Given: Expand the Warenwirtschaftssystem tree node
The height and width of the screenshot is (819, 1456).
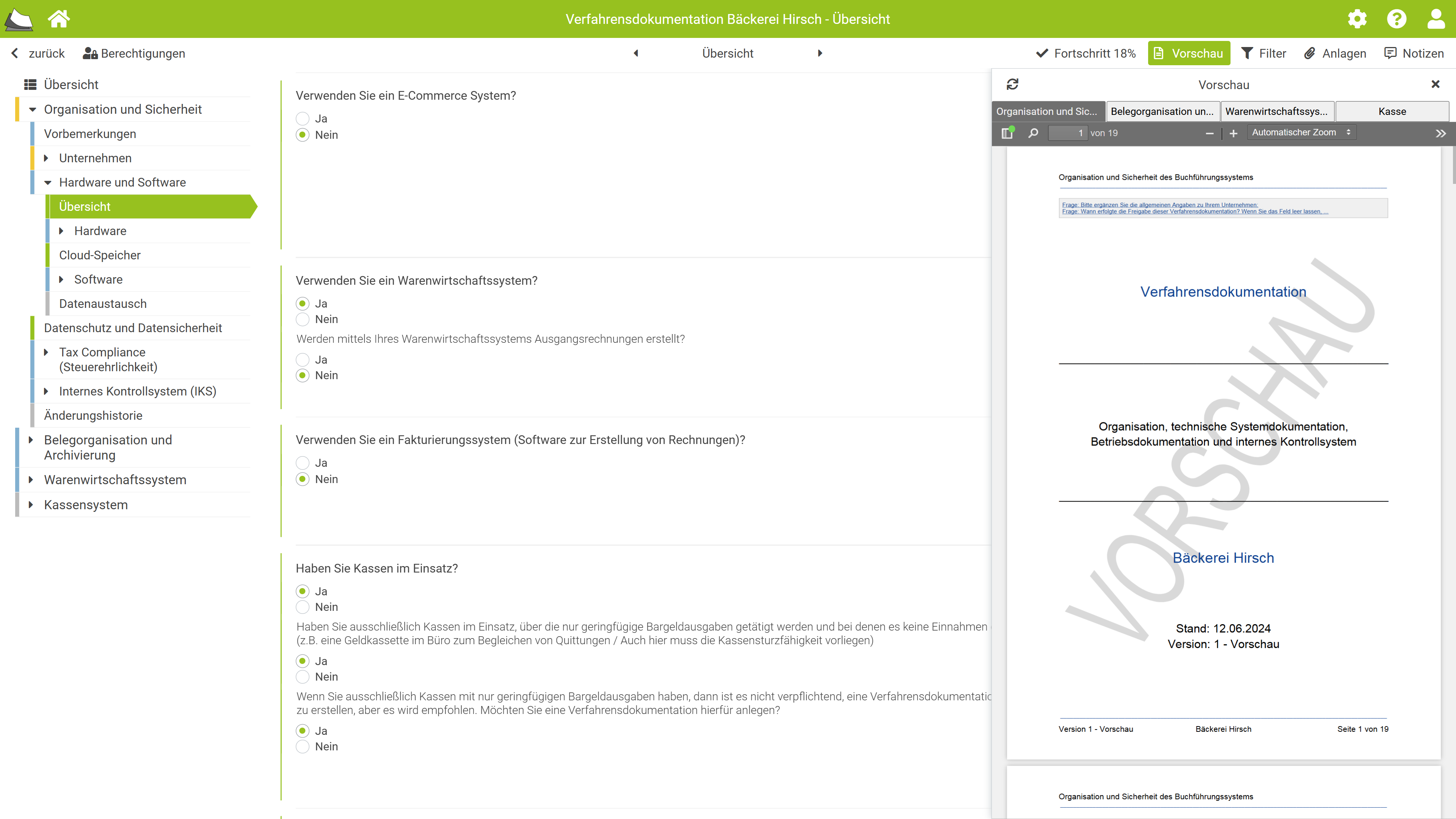Looking at the screenshot, I should pyautogui.click(x=31, y=480).
